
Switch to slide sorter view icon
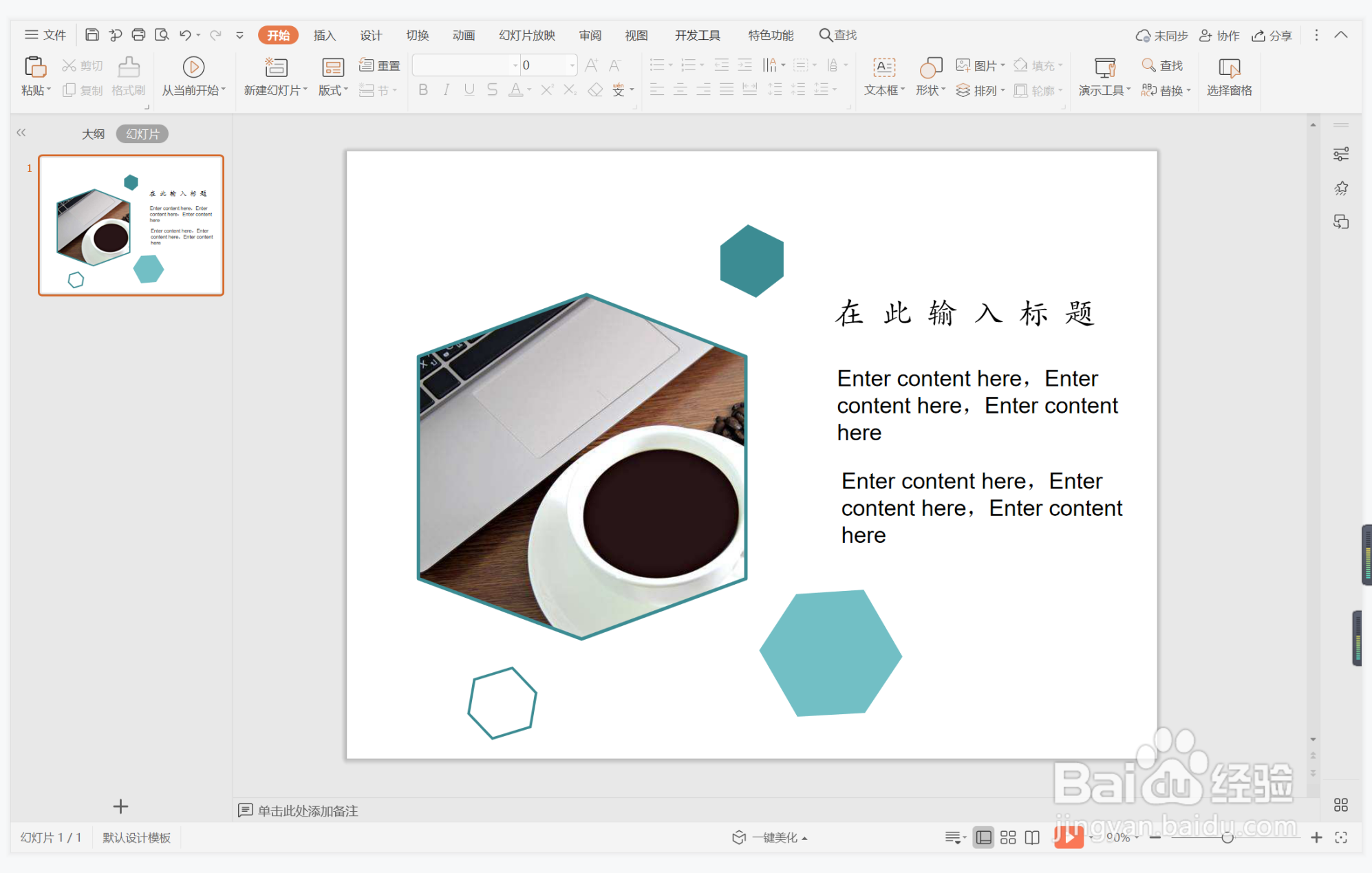tap(1008, 837)
